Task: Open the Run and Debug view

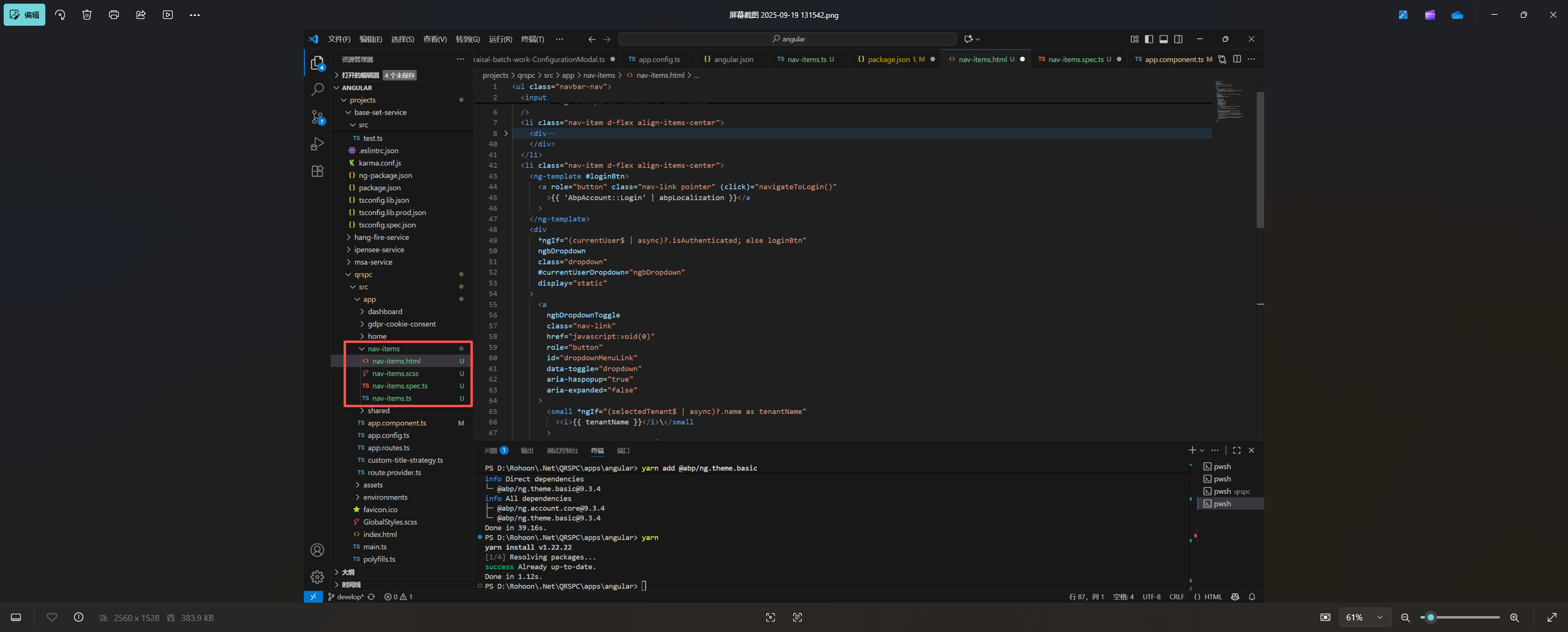Action: (317, 144)
